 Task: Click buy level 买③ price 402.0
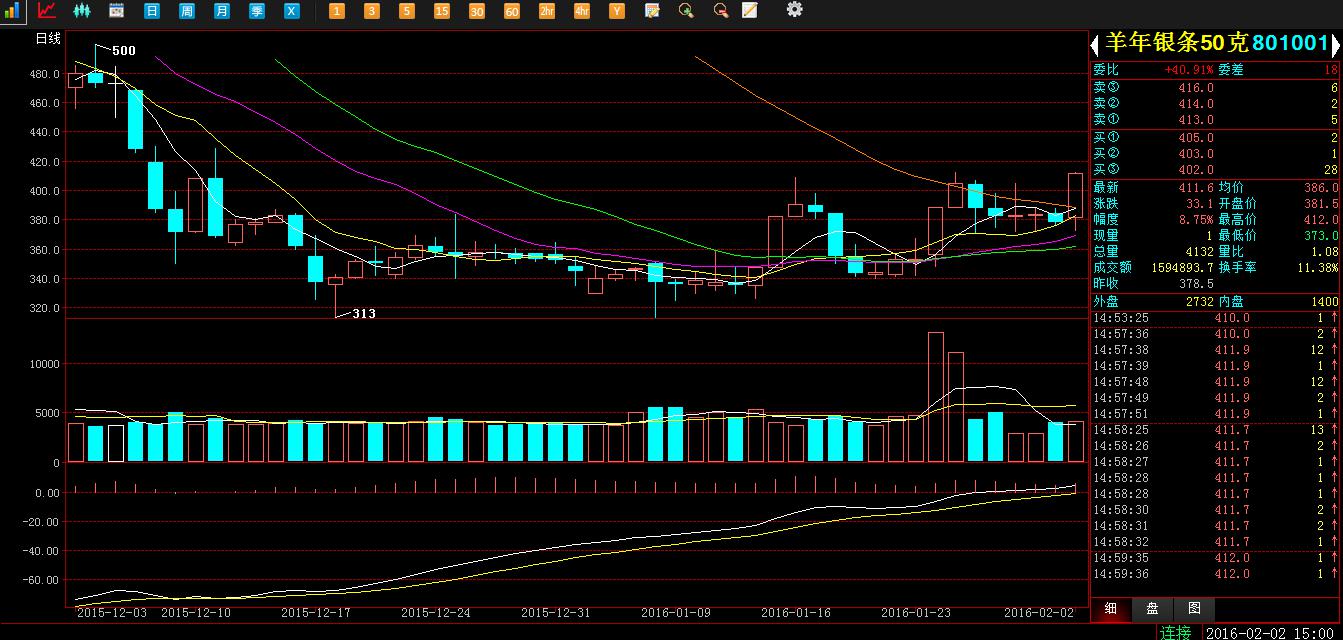(x=1196, y=170)
